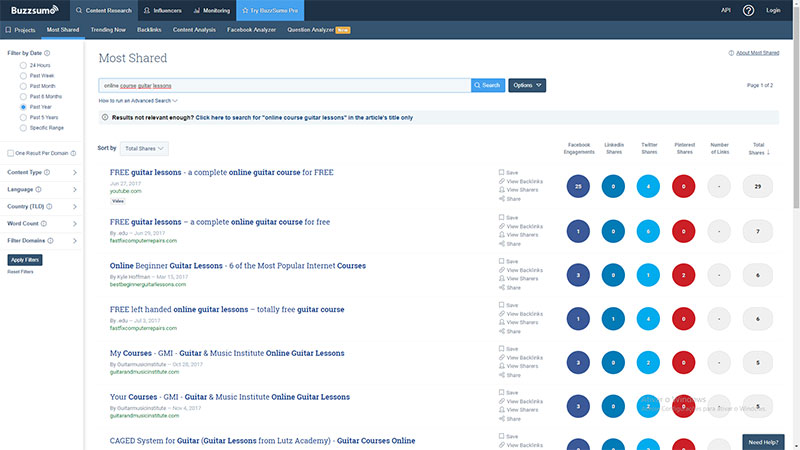Open the help question mark icon
This screenshot has height=450, width=800.
tap(748, 10)
